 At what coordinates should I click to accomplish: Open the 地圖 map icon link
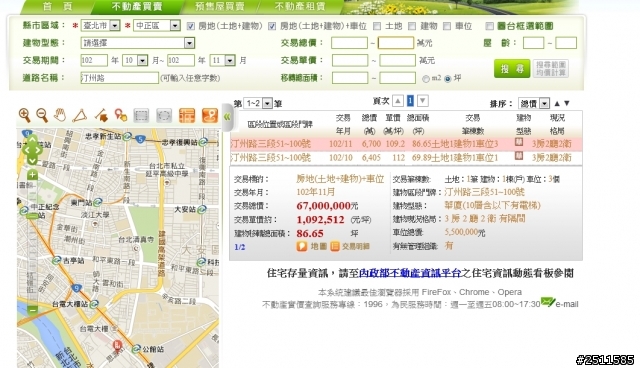point(312,246)
